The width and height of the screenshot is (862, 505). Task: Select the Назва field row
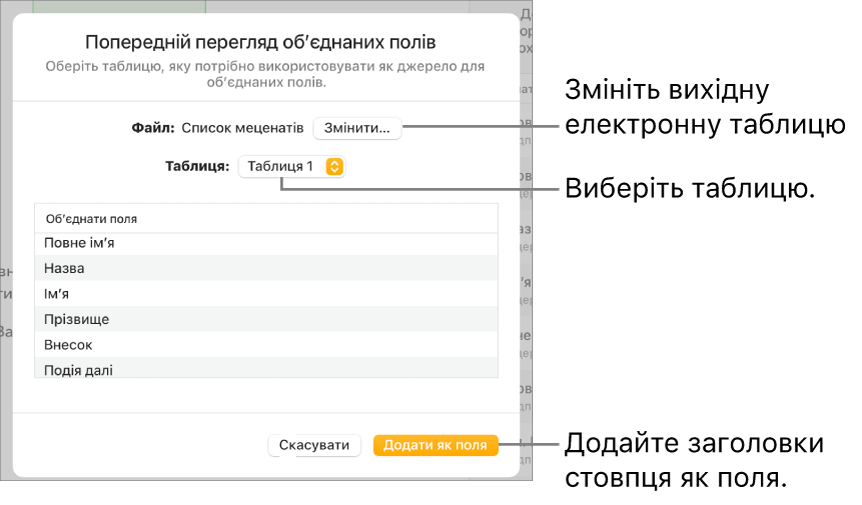pos(266,268)
